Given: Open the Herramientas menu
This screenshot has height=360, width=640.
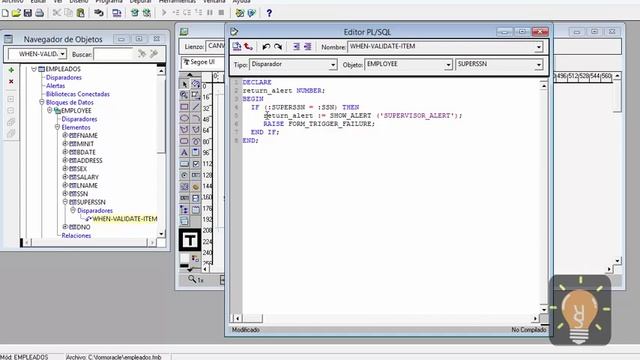Looking at the screenshot, I should coord(177,2).
